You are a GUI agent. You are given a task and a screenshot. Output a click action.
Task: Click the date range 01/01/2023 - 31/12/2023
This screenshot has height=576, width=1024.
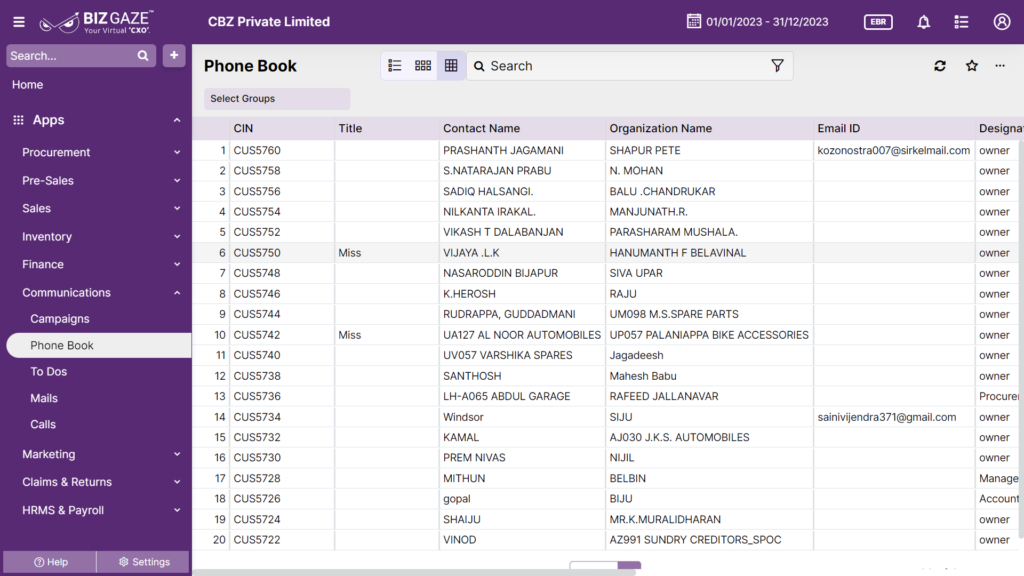click(x=767, y=22)
